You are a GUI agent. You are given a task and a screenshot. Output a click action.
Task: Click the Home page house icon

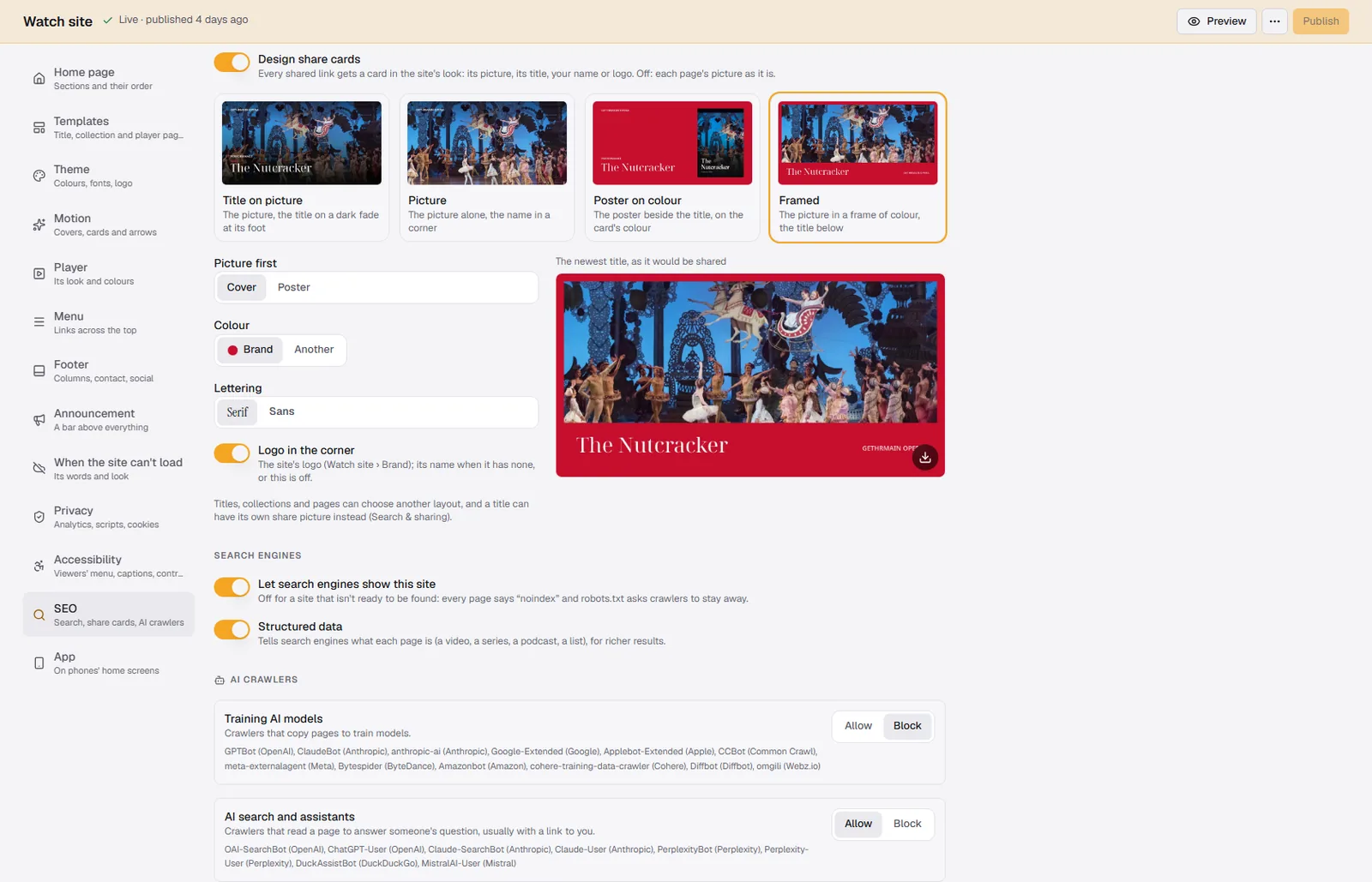coord(39,79)
